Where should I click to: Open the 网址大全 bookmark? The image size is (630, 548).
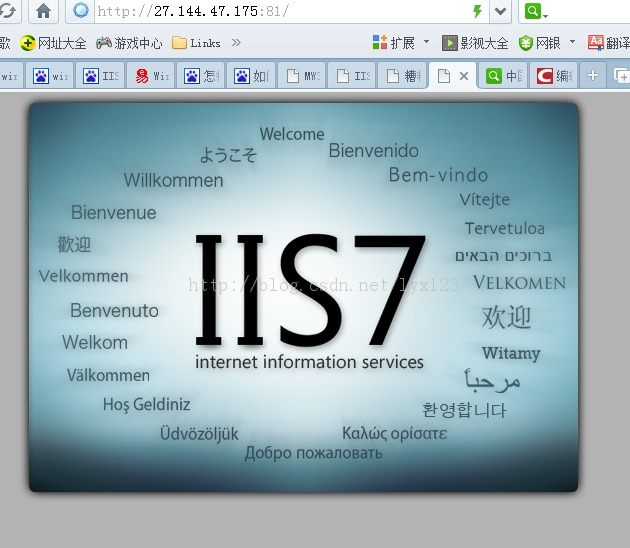[53, 43]
